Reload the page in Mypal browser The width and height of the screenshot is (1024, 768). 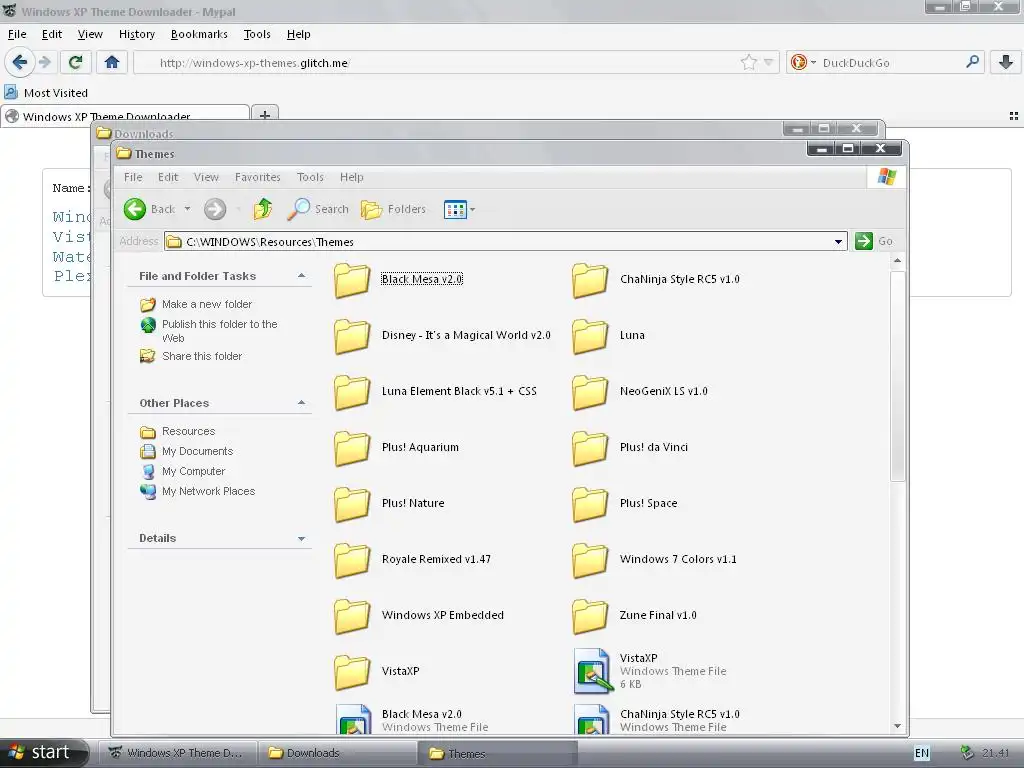tap(75, 63)
